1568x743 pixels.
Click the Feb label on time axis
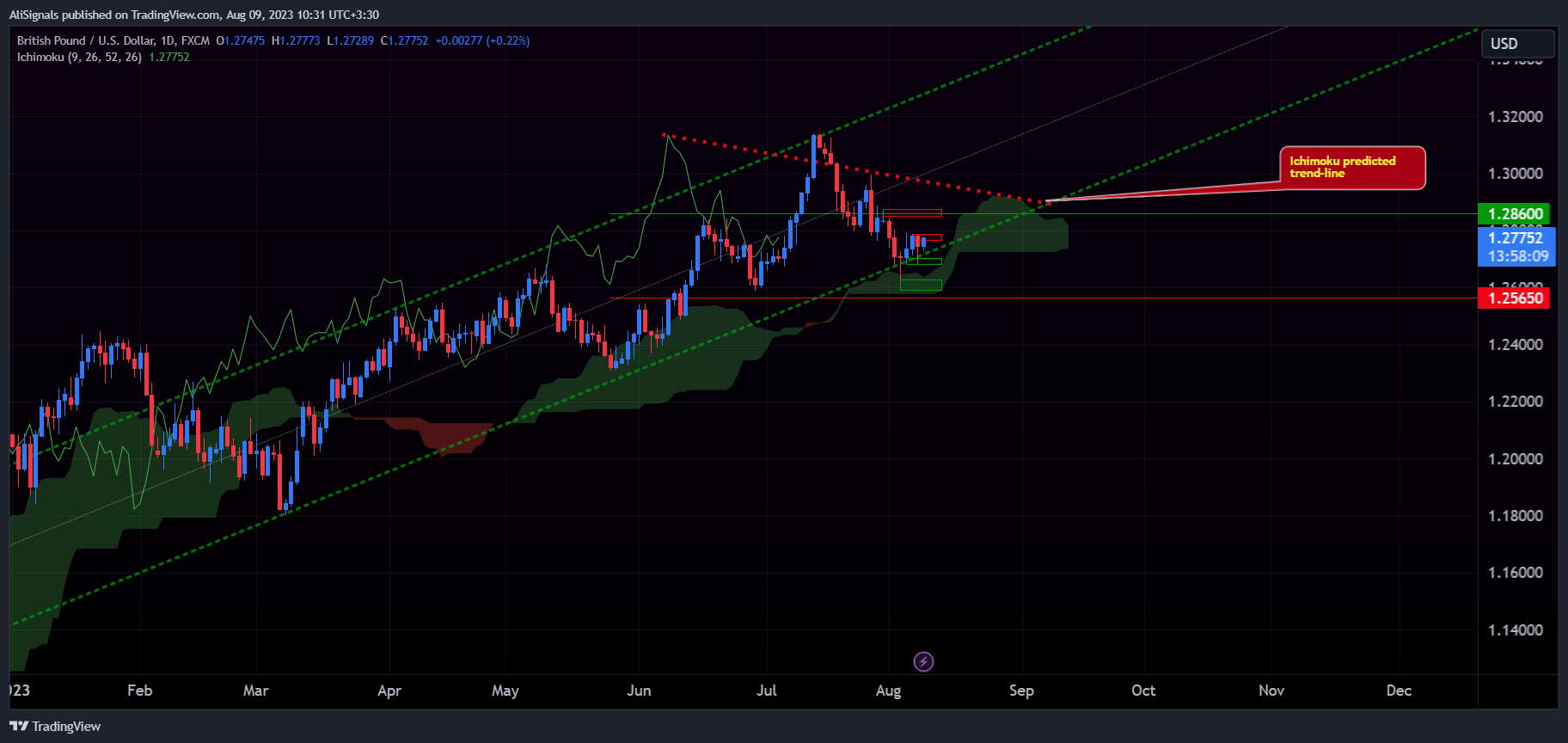coord(139,691)
